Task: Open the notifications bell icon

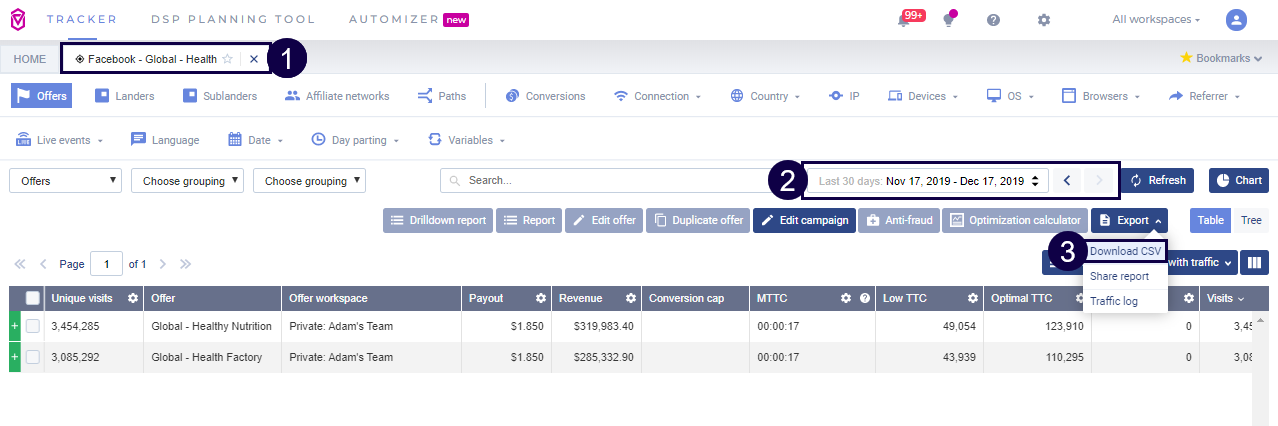Action: click(x=904, y=20)
